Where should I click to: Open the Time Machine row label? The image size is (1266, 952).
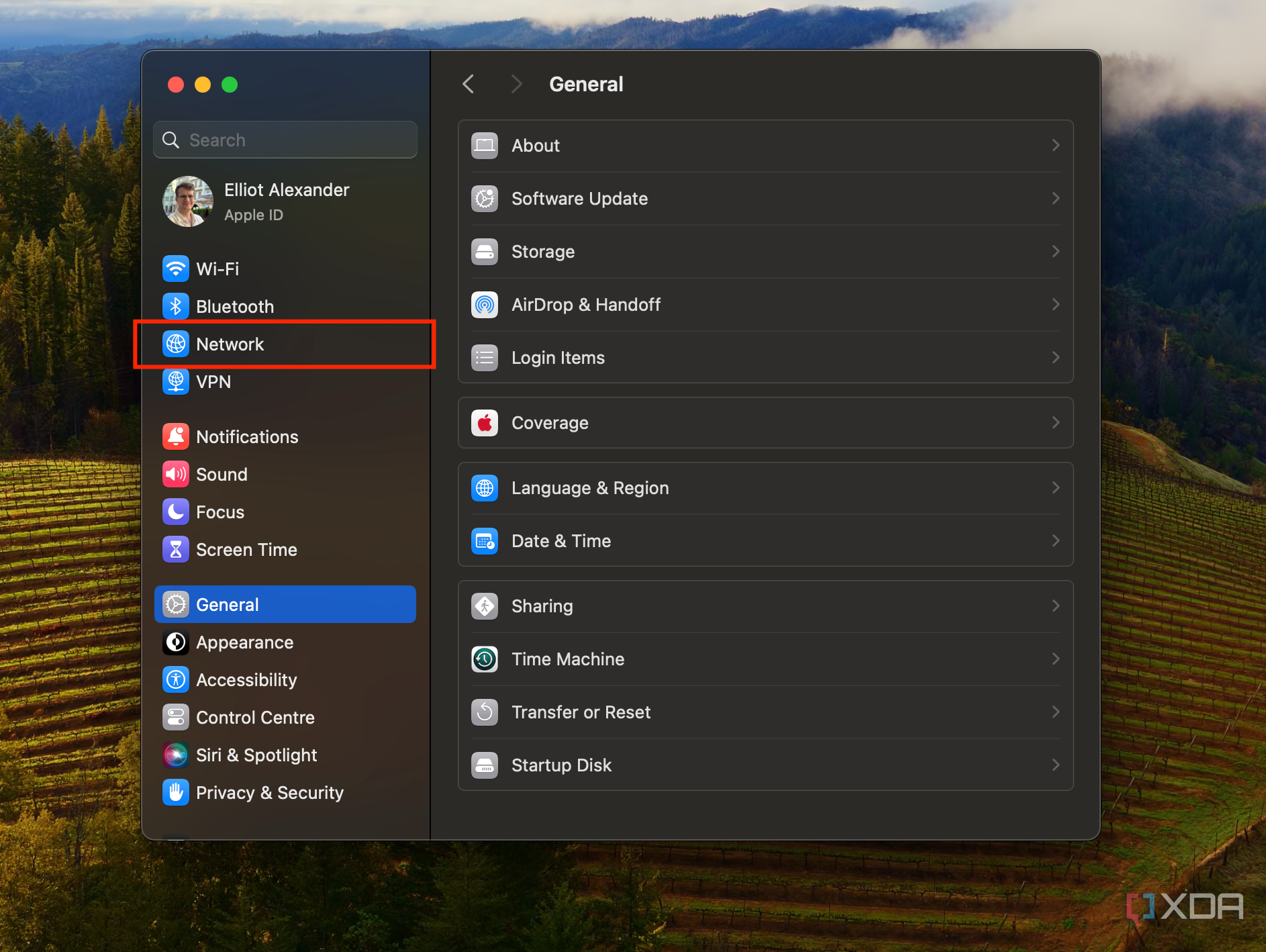(568, 659)
